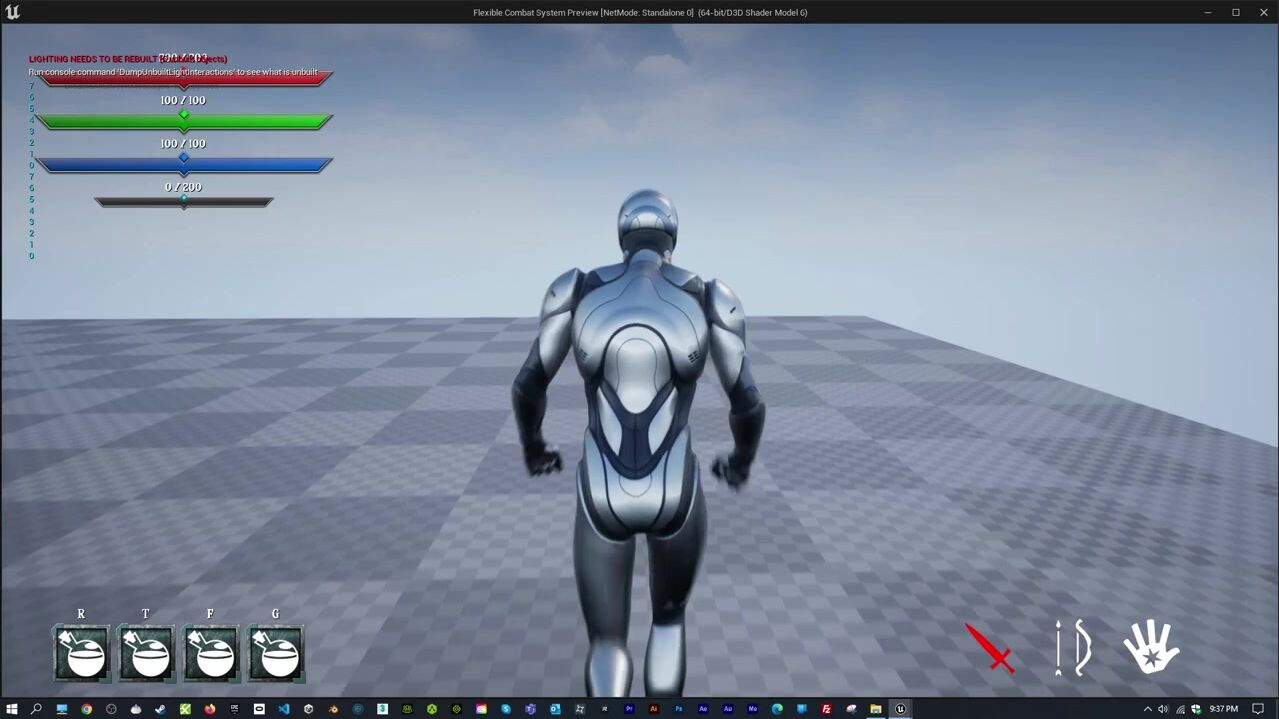Viewport: 1279px width, 719px height.
Task: Open Google Chrome from the taskbar
Action: (x=86, y=709)
